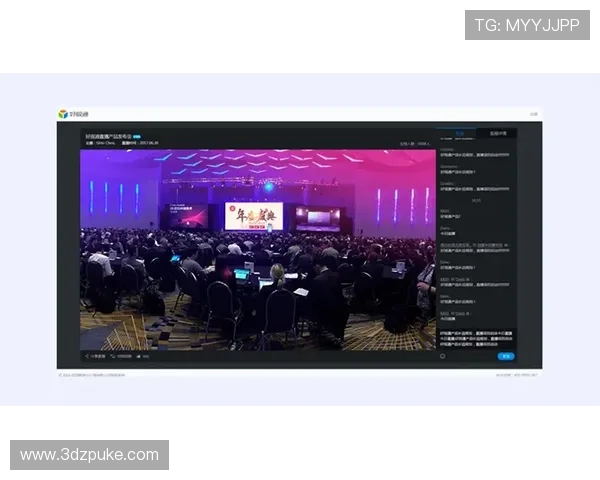
Task: Click the phone icon below video
Action: (x=113, y=355)
